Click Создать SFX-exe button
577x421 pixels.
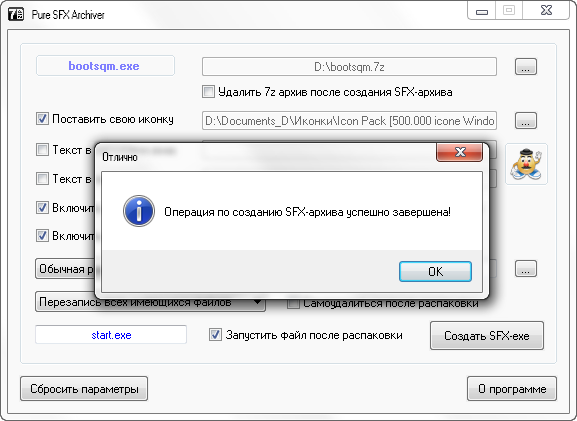coord(486,336)
